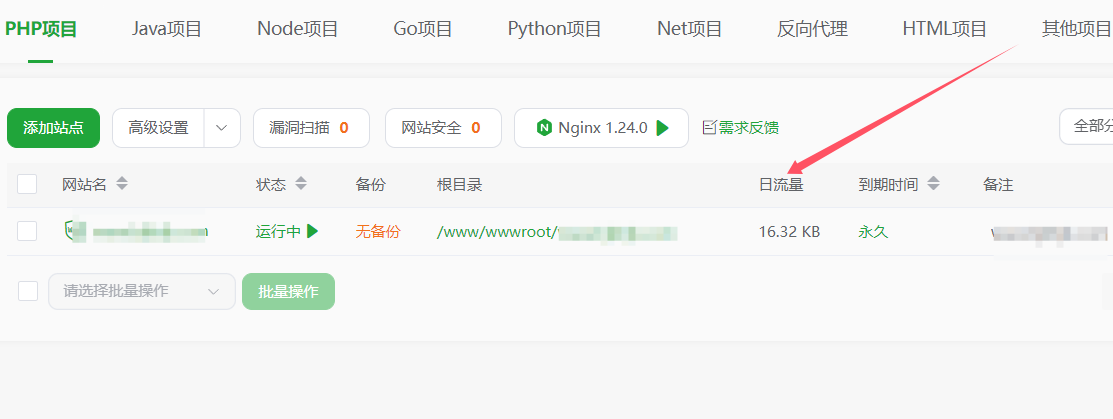Image resolution: width=1113 pixels, height=419 pixels.
Task: Click the 运行中 green play status icon
Action: (x=312, y=231)
